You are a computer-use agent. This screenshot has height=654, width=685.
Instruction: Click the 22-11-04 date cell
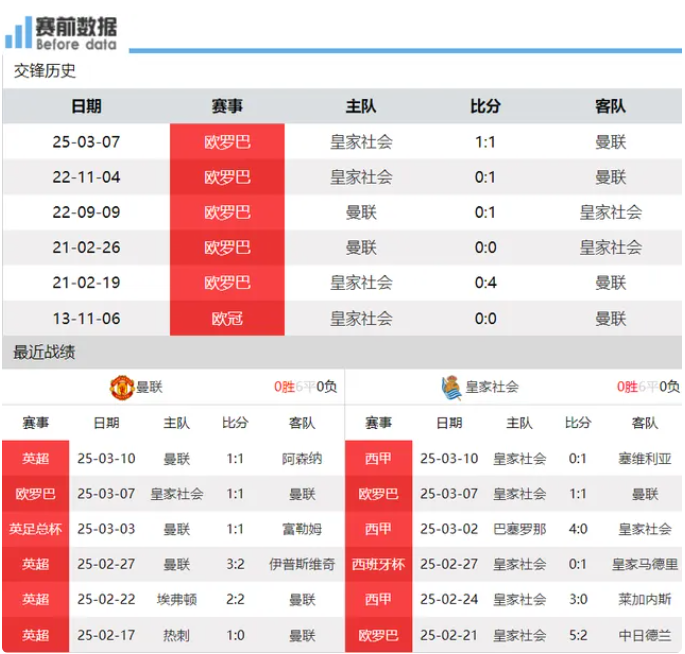point(86,177)
